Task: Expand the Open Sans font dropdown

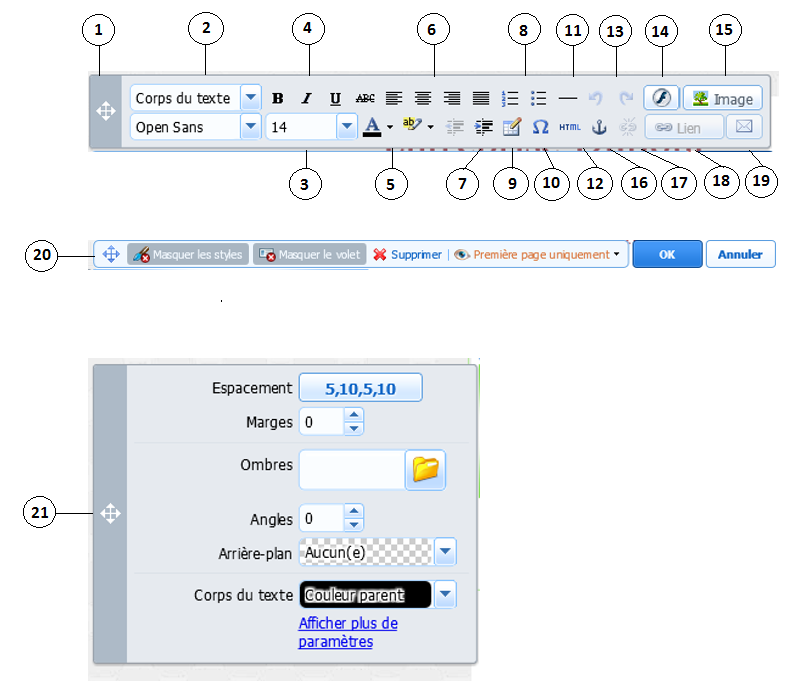Action: [x=251, y=127]
